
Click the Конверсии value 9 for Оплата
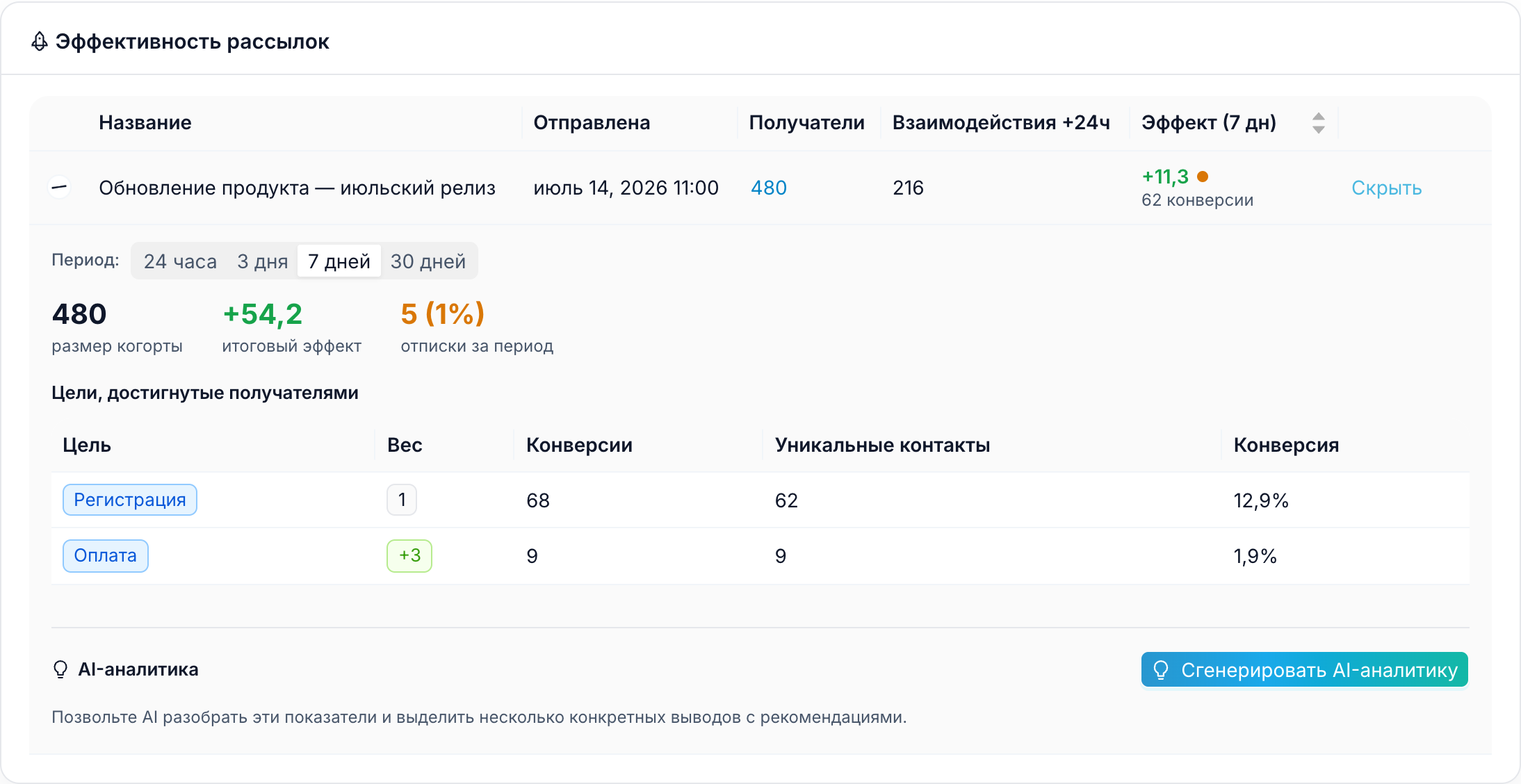pos(532,556)
